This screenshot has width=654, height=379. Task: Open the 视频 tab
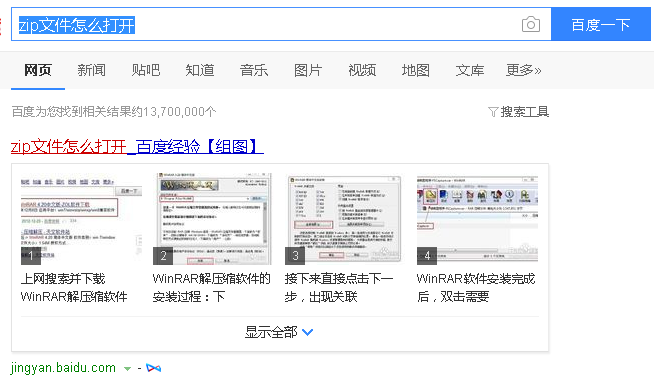[x=362, y=70]
